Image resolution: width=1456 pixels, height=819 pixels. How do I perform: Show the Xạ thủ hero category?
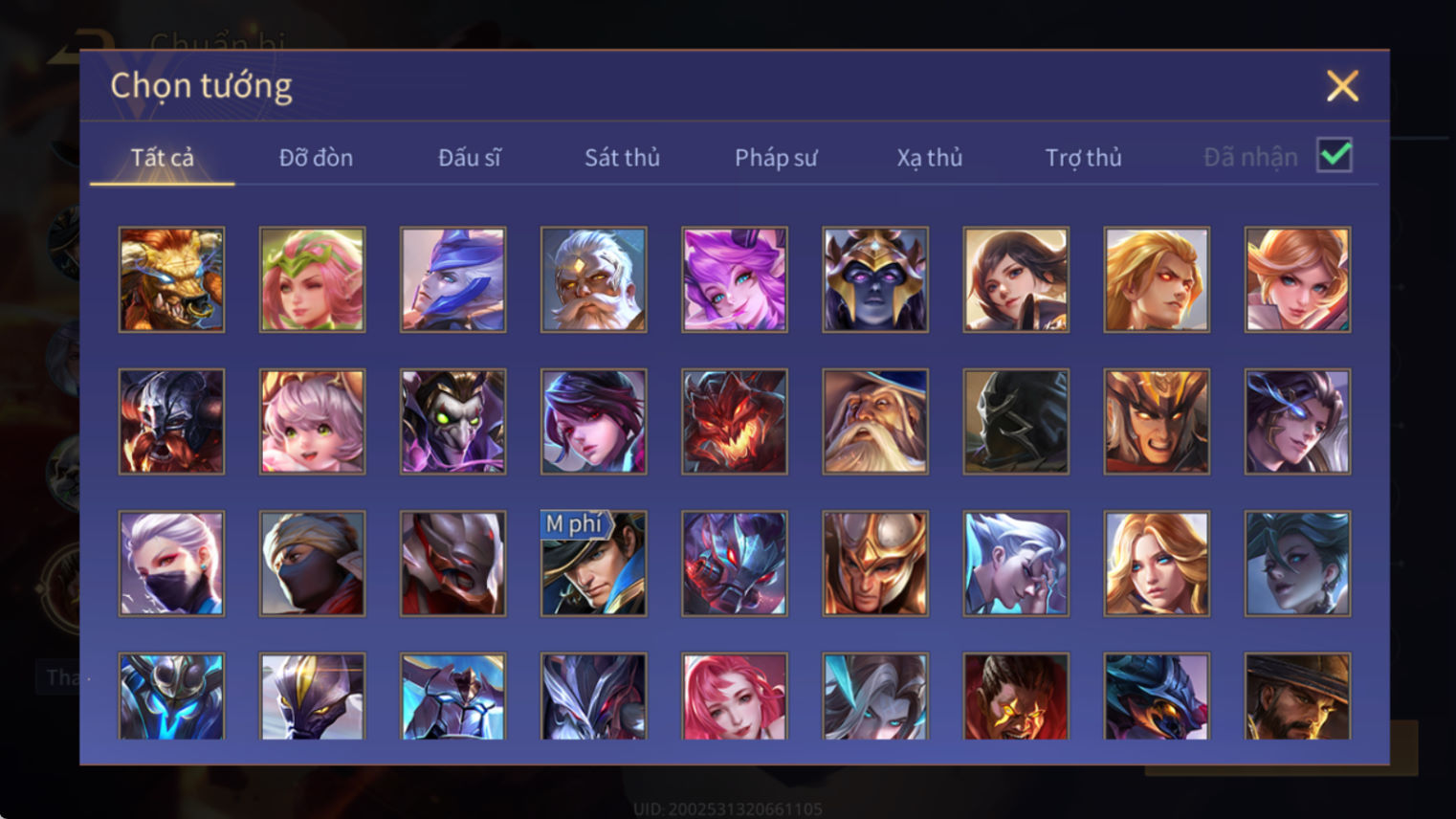[x=929, y=158]
